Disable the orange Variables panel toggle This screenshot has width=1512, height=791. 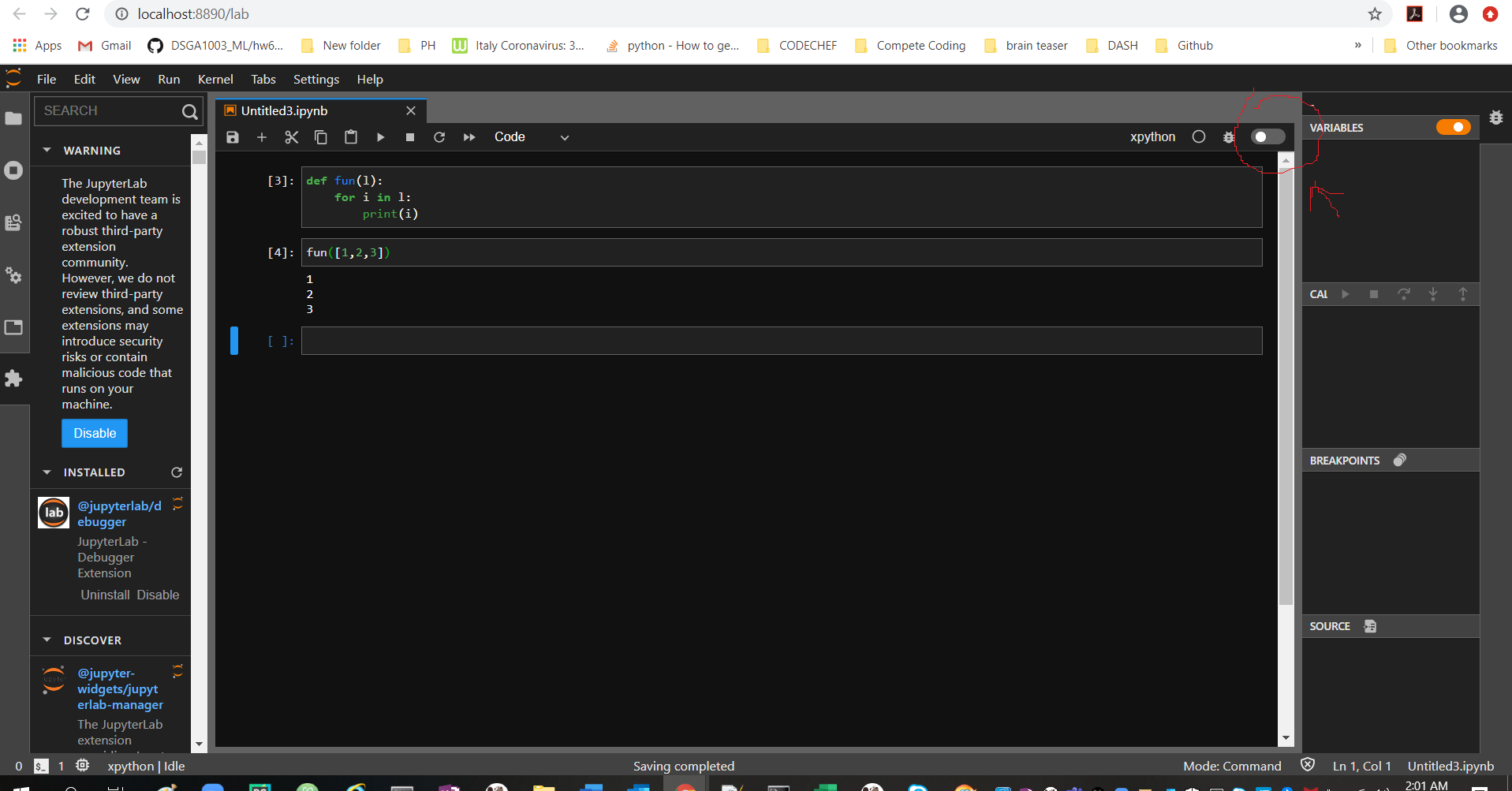(x=1452, y=127)
